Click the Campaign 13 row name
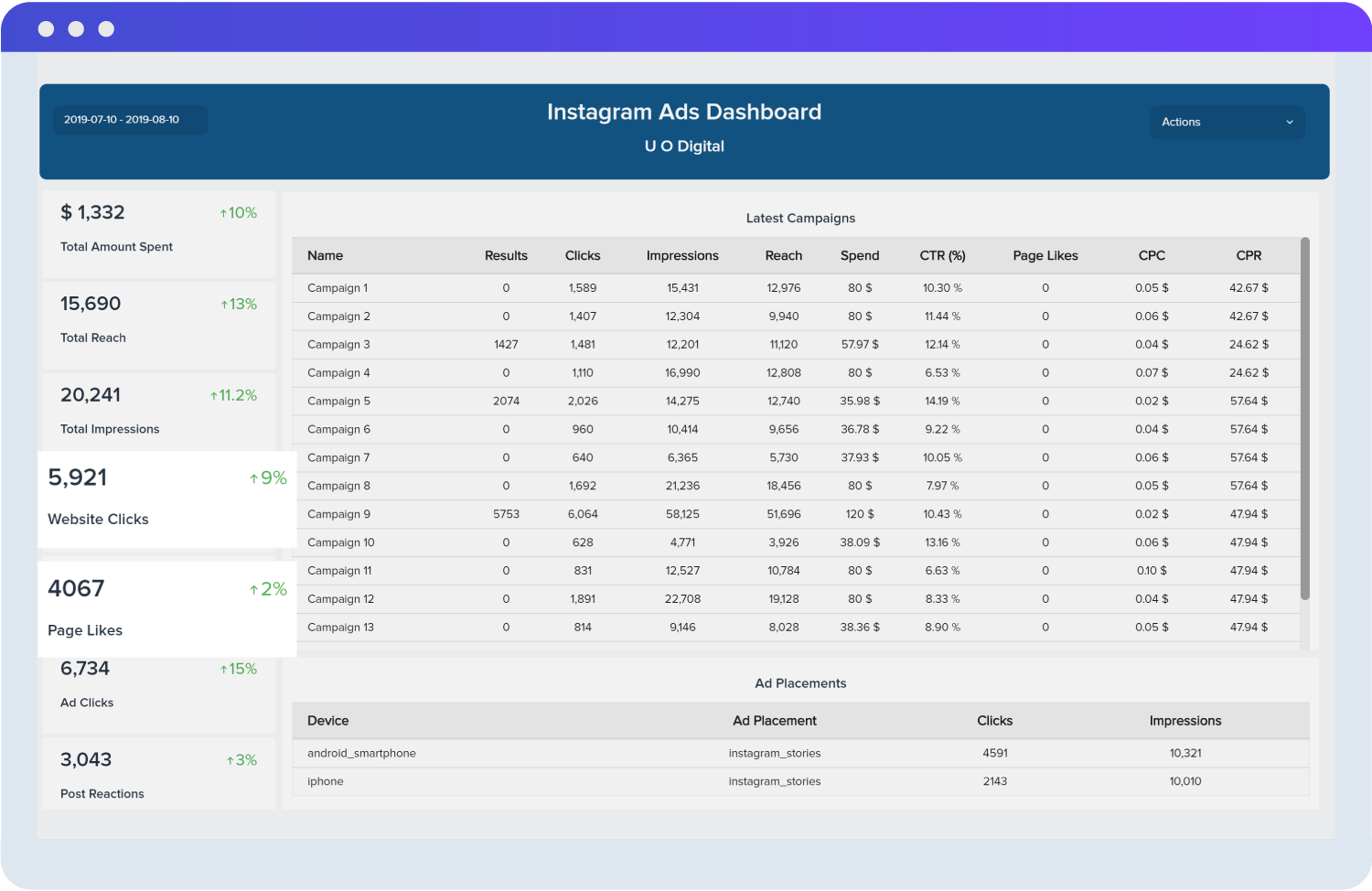Image resolution: width=1372 pixels, height=891 pixels. 340,628
